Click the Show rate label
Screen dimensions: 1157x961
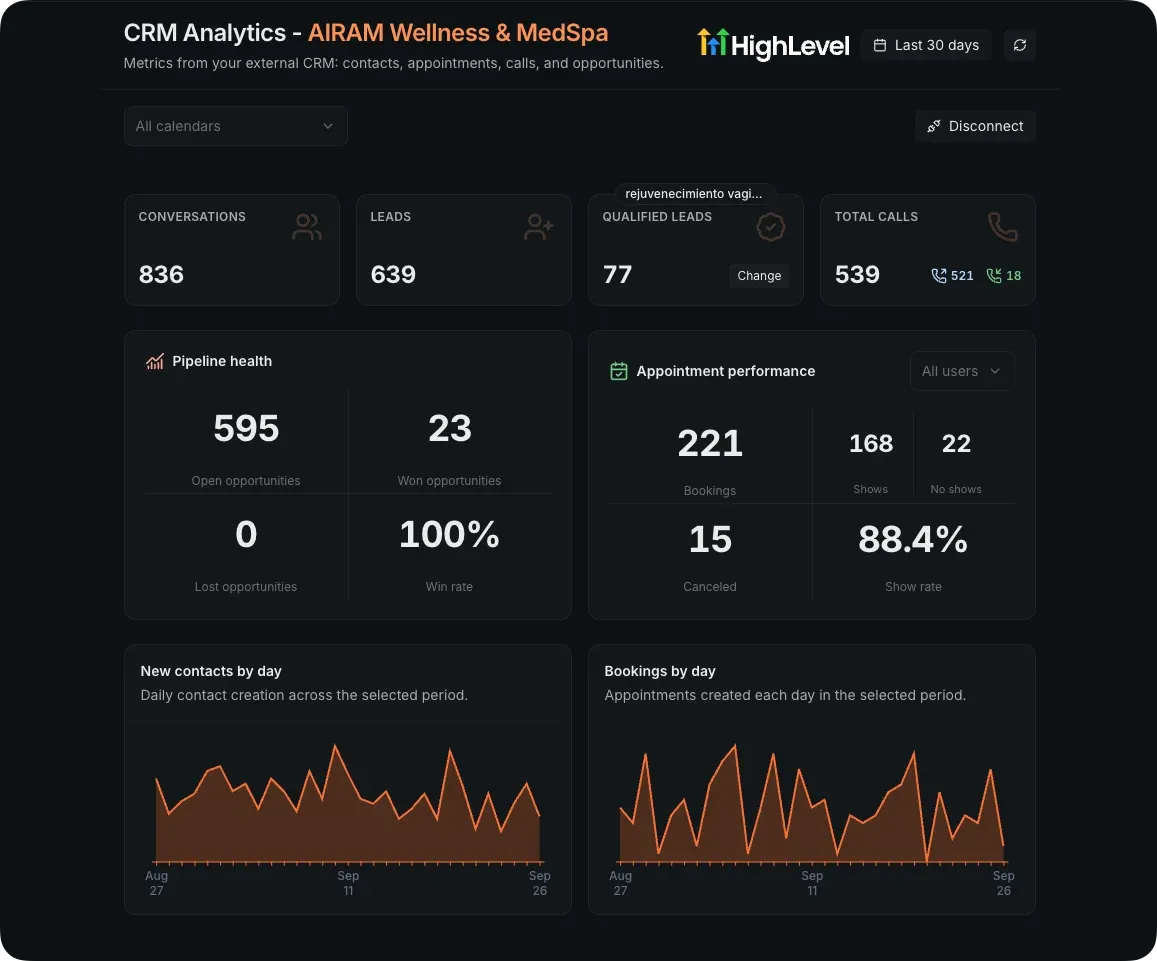click(x=913, y=587)
